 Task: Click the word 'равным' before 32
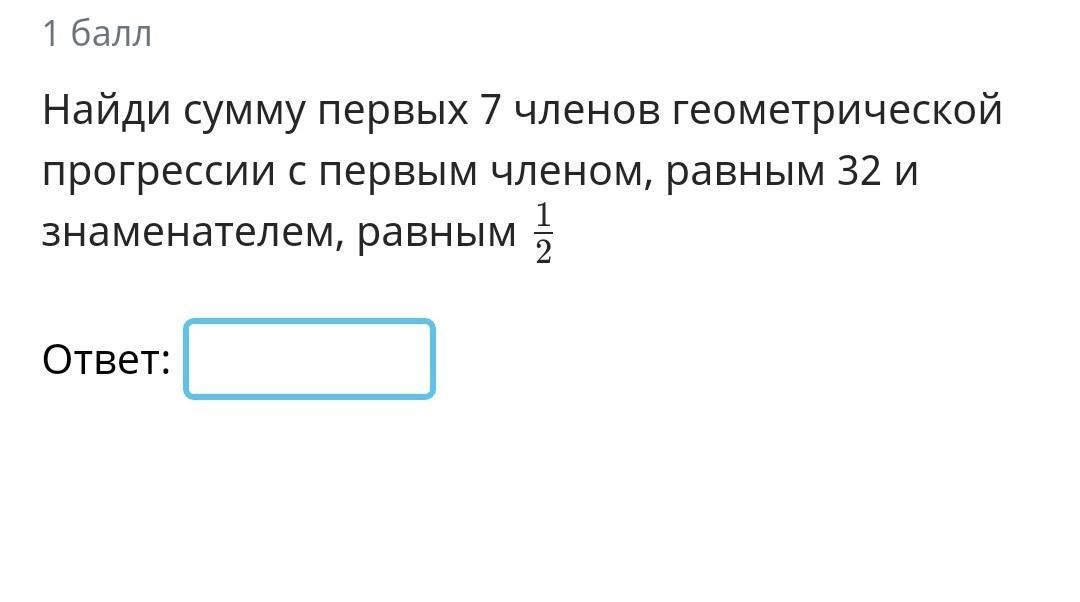[745, 174]
